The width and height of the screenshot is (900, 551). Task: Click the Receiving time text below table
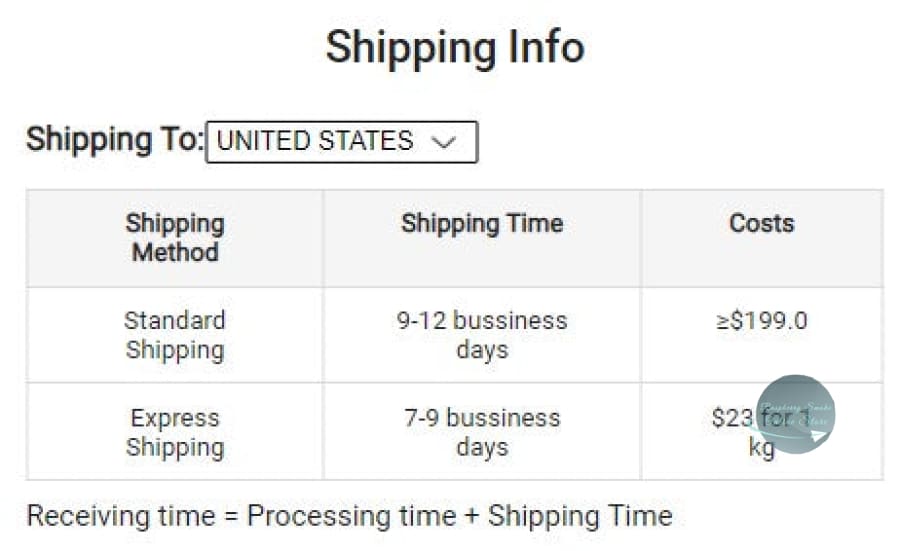(x=120, y=516)
